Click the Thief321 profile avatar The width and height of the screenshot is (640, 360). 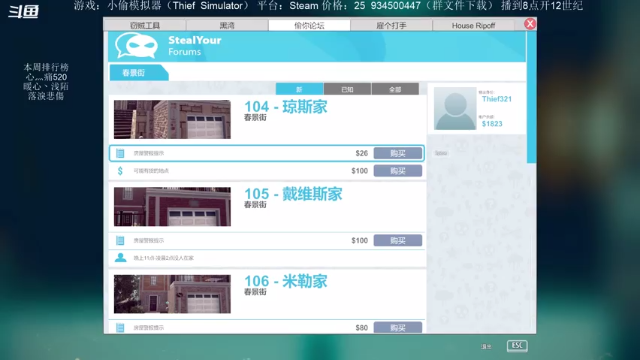(455, 109)
